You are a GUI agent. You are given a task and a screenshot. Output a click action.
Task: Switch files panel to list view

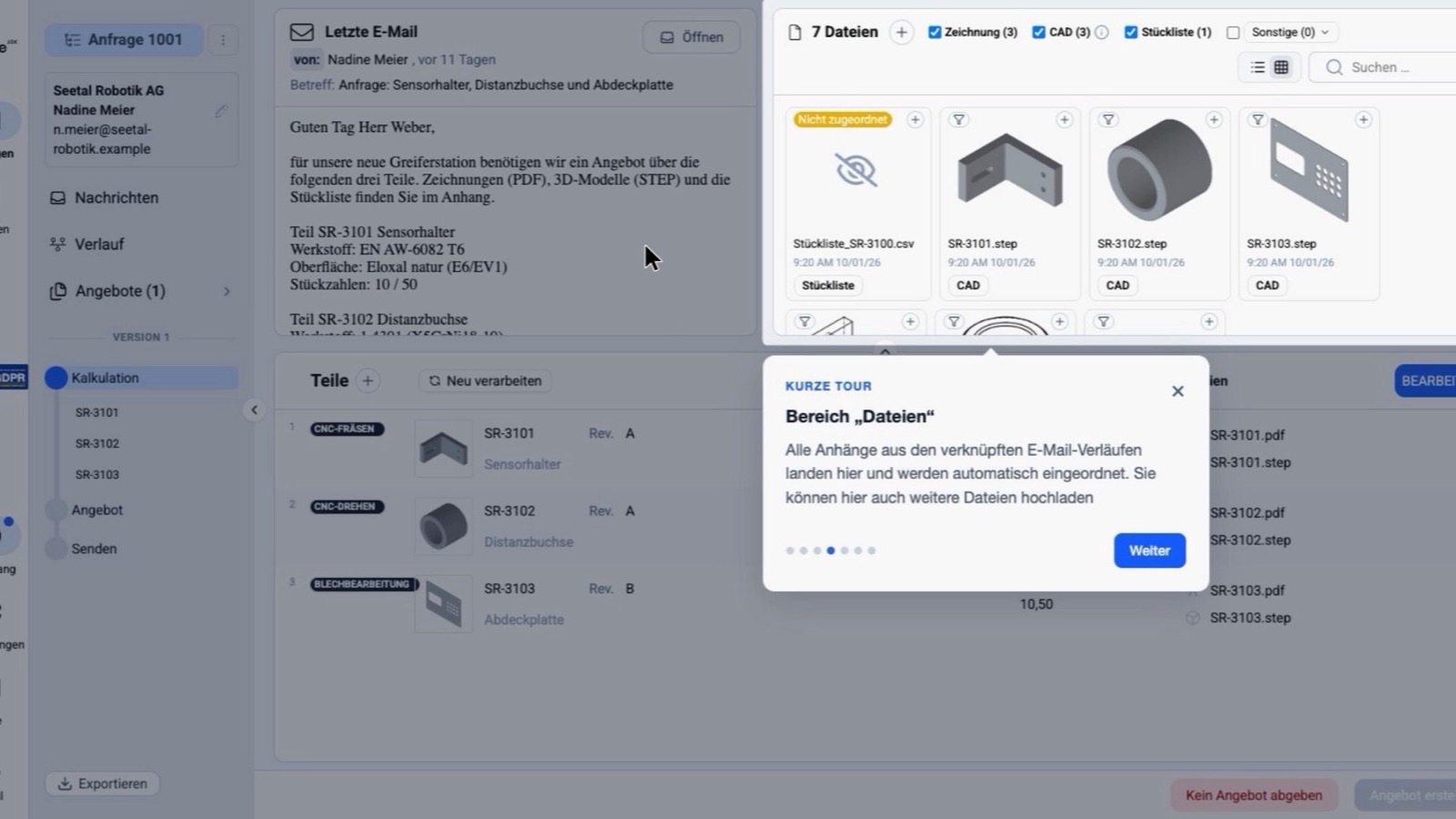(1258, 67)
